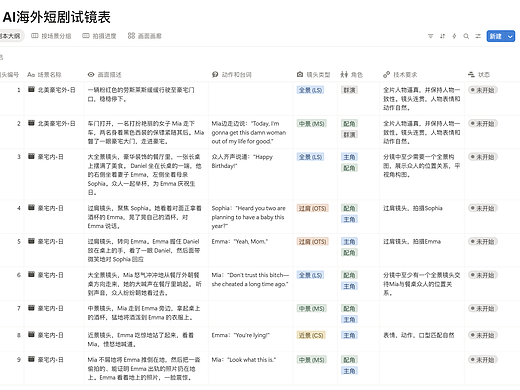Click the clapperboard icon in row 3

coord(31,156)
